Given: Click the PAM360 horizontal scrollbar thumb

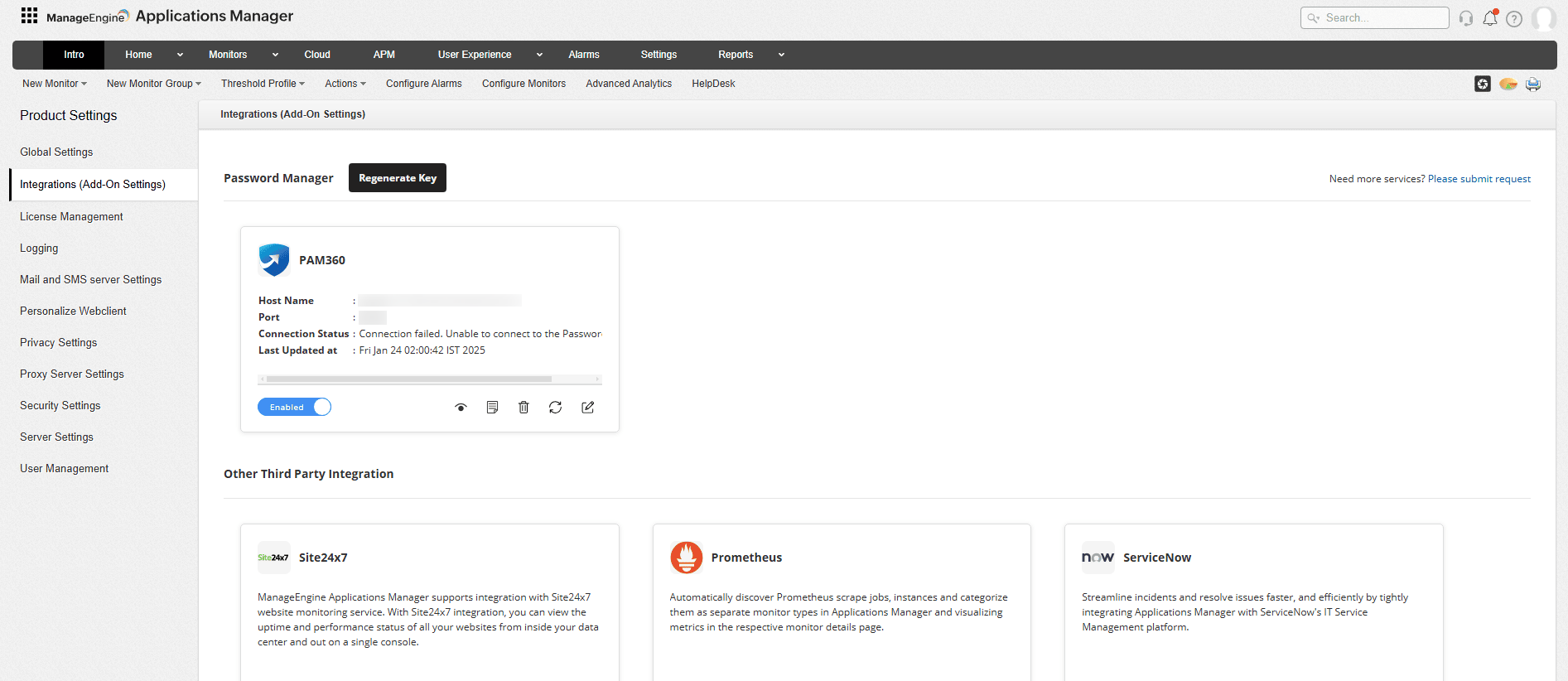Looking at the screenshot, I should pyautogui.click(x=409, y=379).
